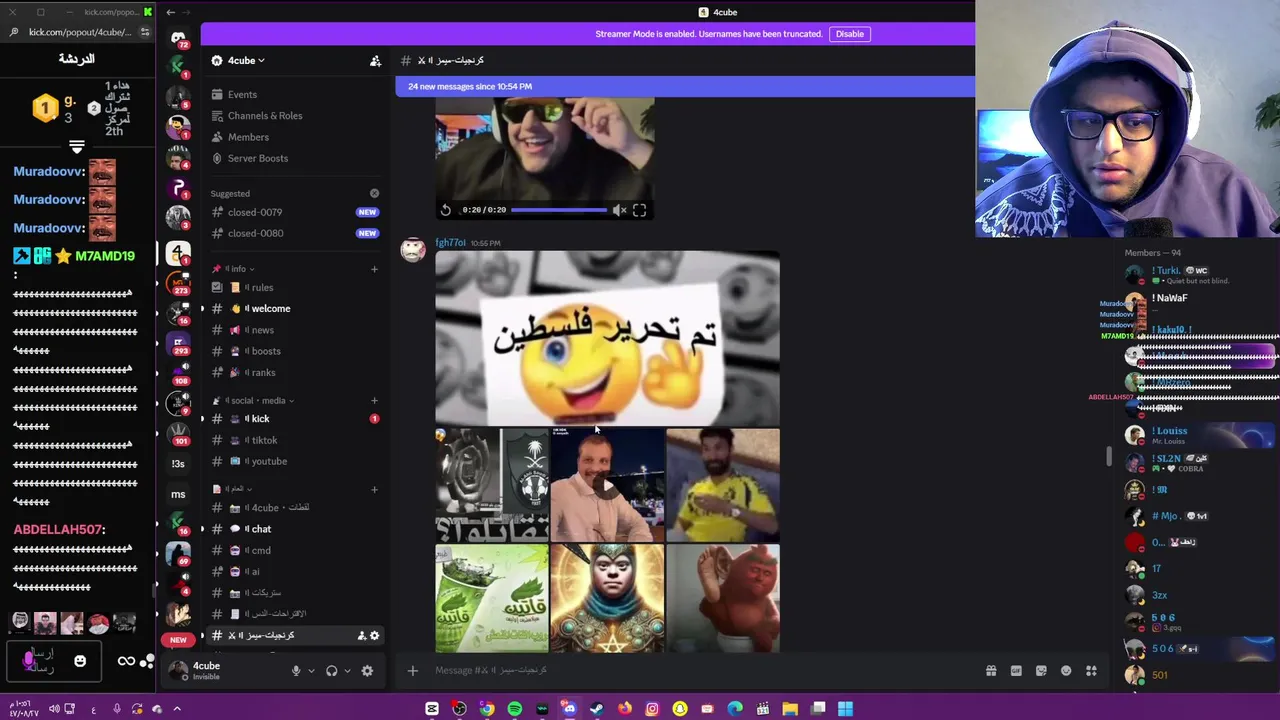The height and width of the screenshot is (720, 1280).
Task: Click the Windows Start button
Action: pos(845,709)
